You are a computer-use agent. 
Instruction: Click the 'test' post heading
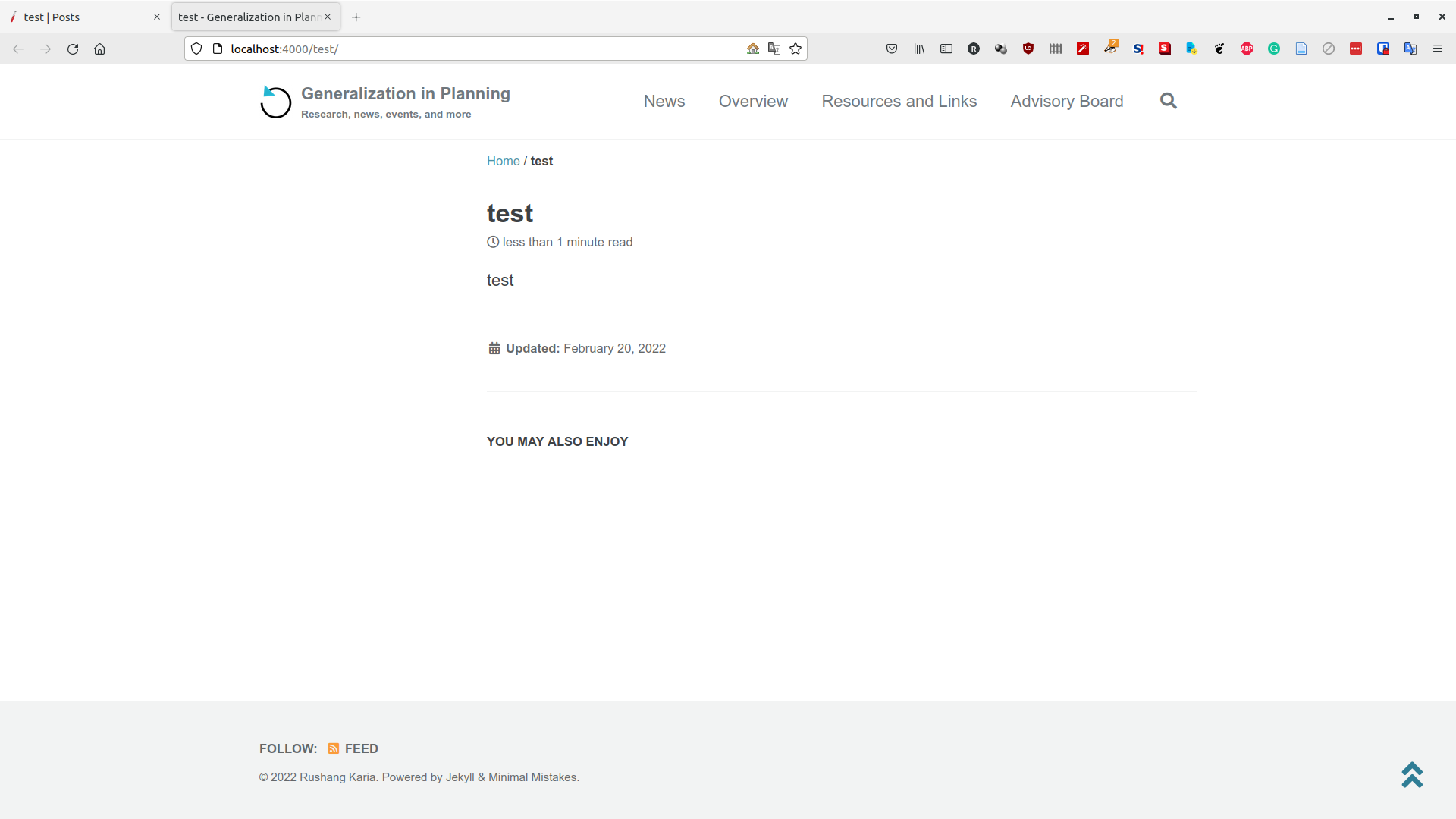[x=510, y=214]
